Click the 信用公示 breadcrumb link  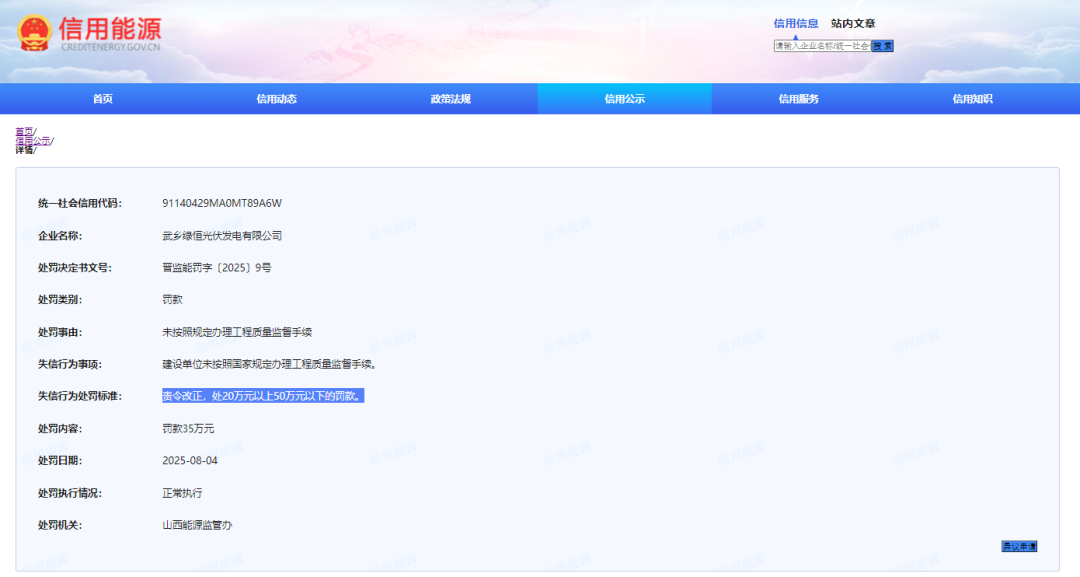pyautogui.click(x=32, y=141)
